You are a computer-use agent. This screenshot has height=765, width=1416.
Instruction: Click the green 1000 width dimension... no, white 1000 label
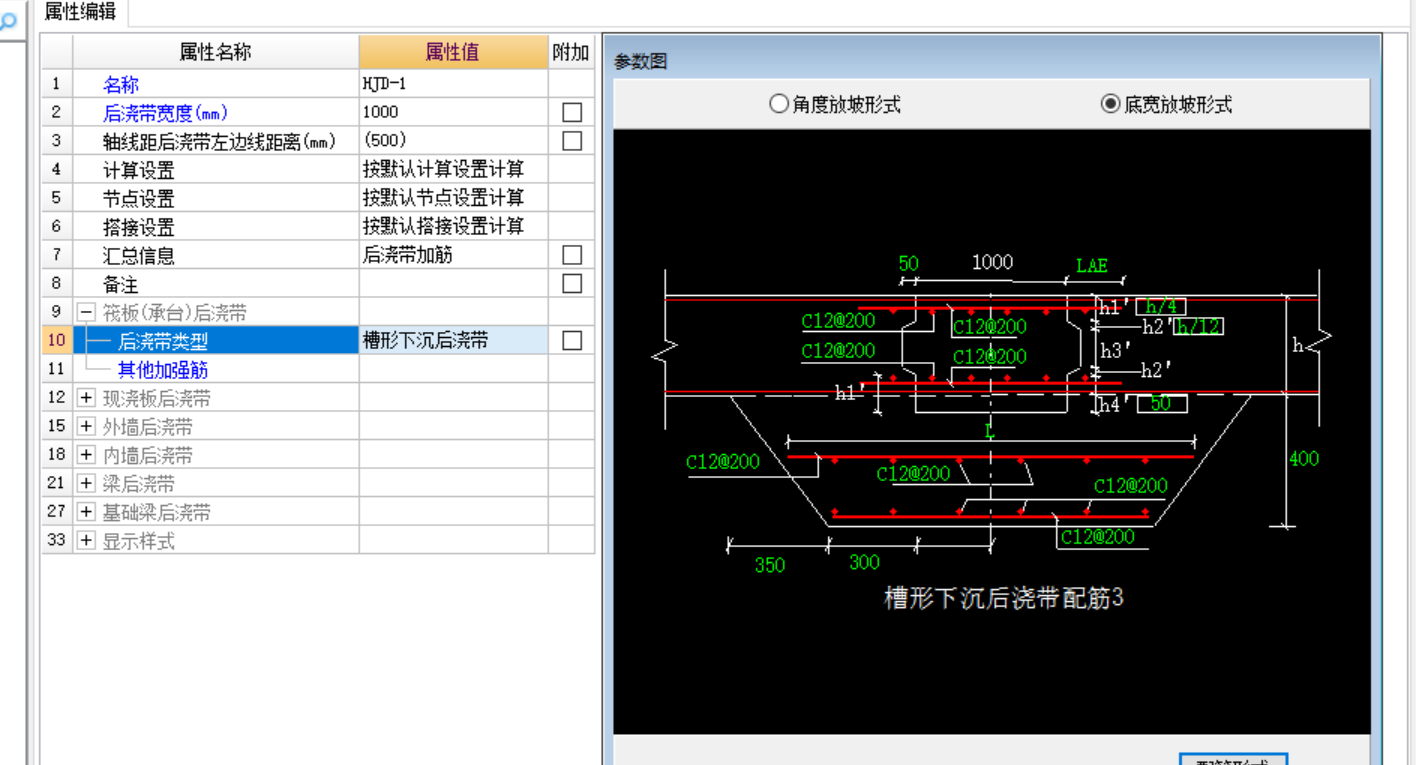click(x=992, y=262)
